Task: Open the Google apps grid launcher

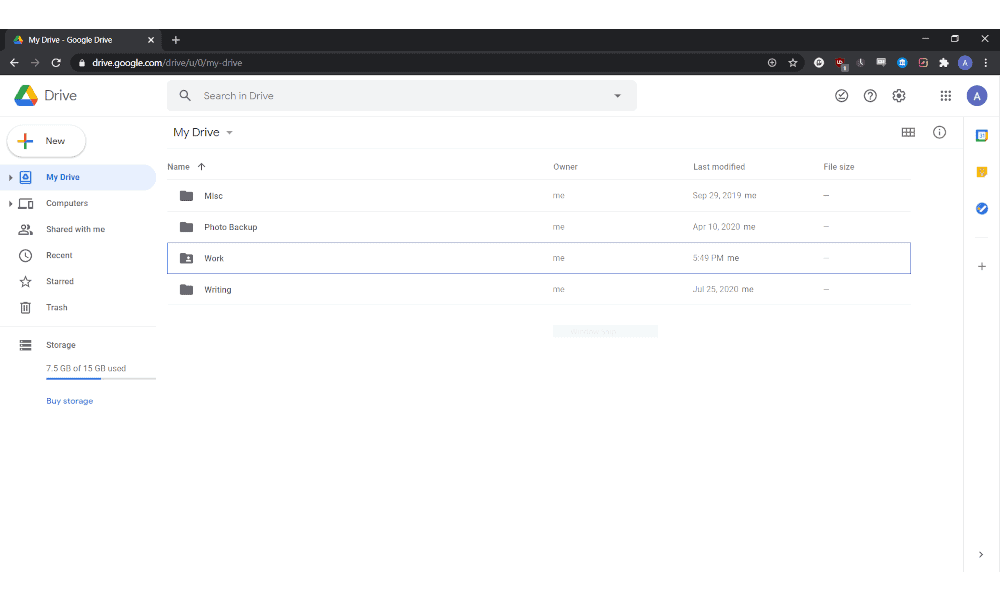Action: [x=945, y=95]
